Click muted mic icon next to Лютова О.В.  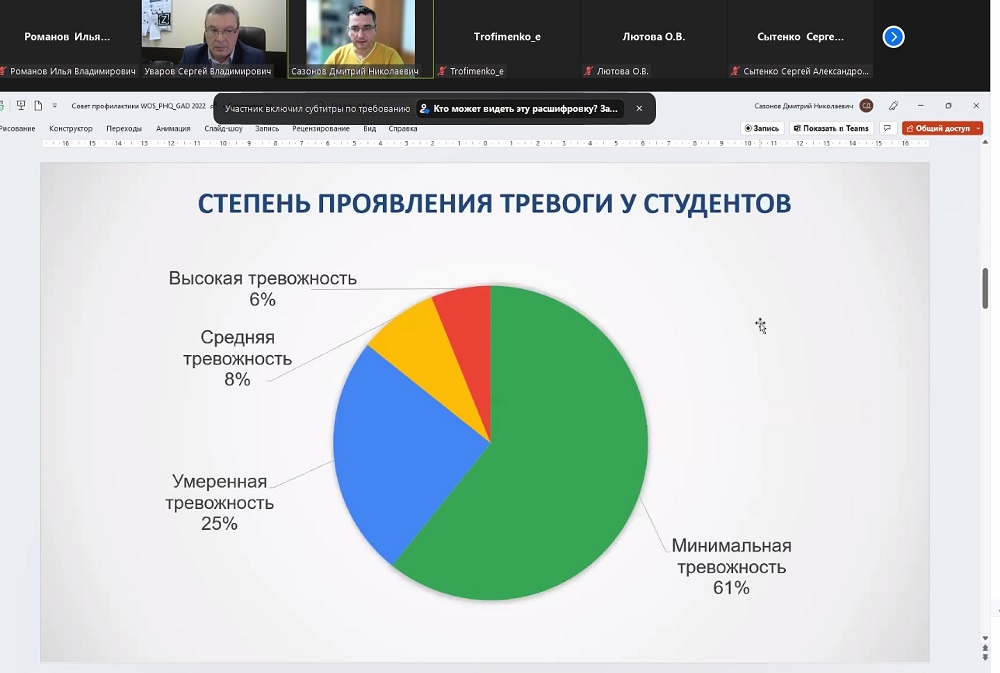589,71
